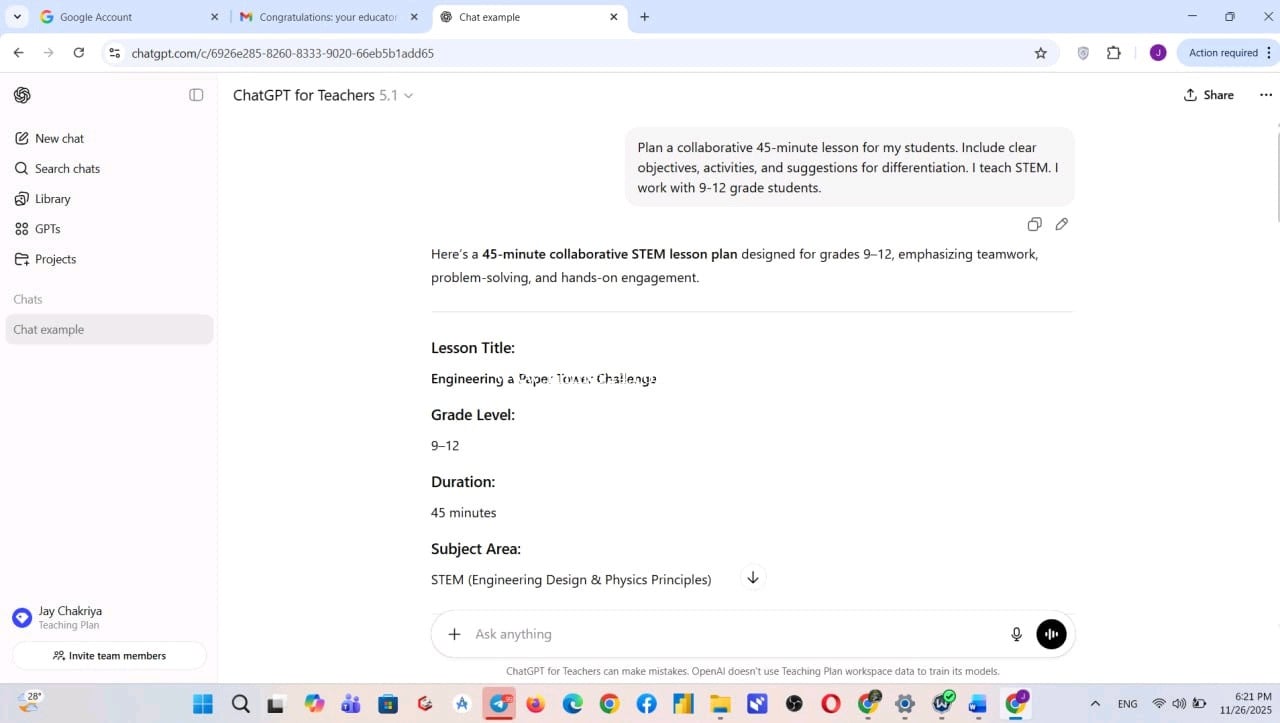
Task: Expand ChatGPT for Teachers model selector
Action: pos(323,95)
